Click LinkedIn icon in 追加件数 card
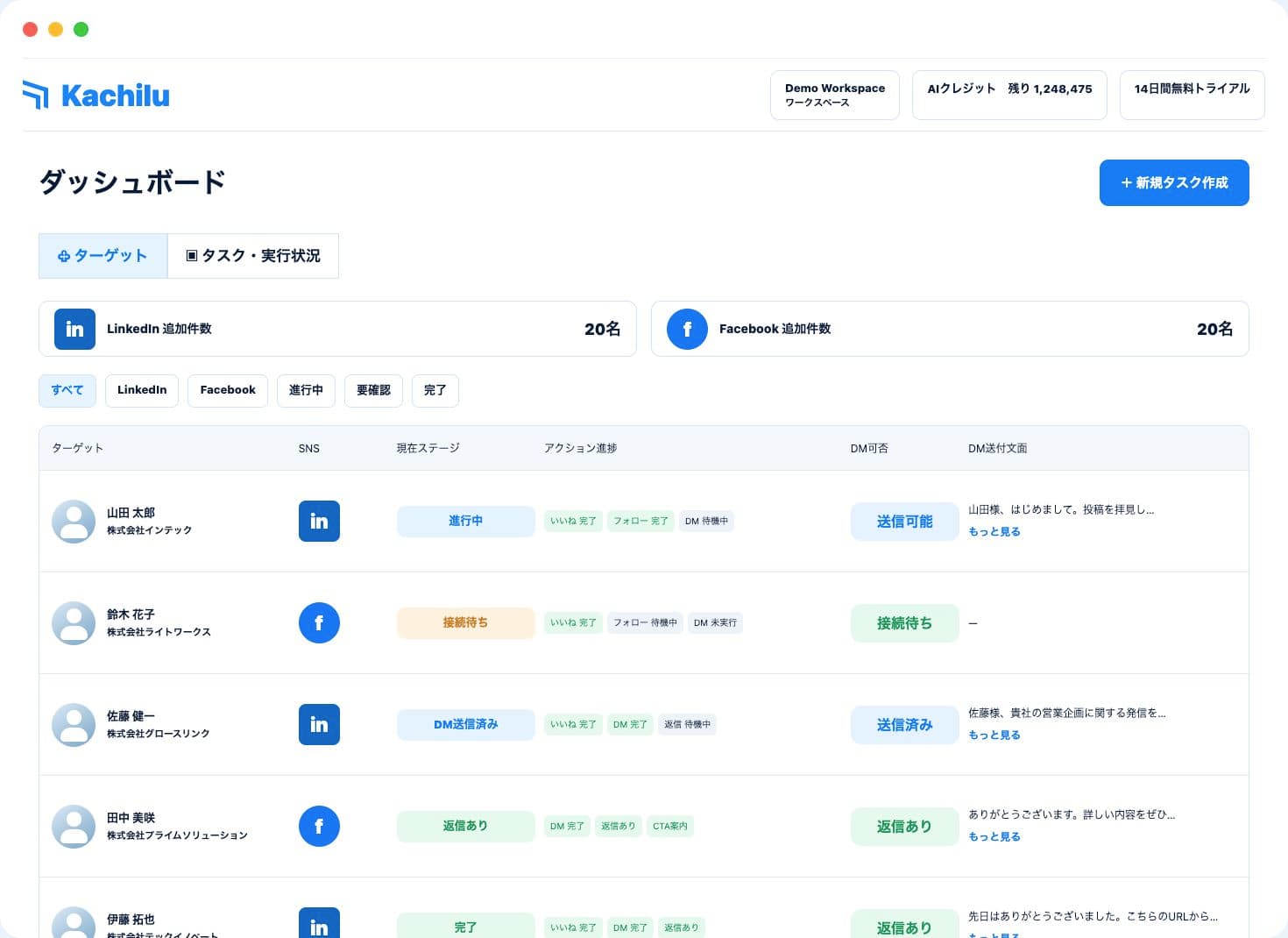The image size is (1288, 938). click(x=74, y=329)
